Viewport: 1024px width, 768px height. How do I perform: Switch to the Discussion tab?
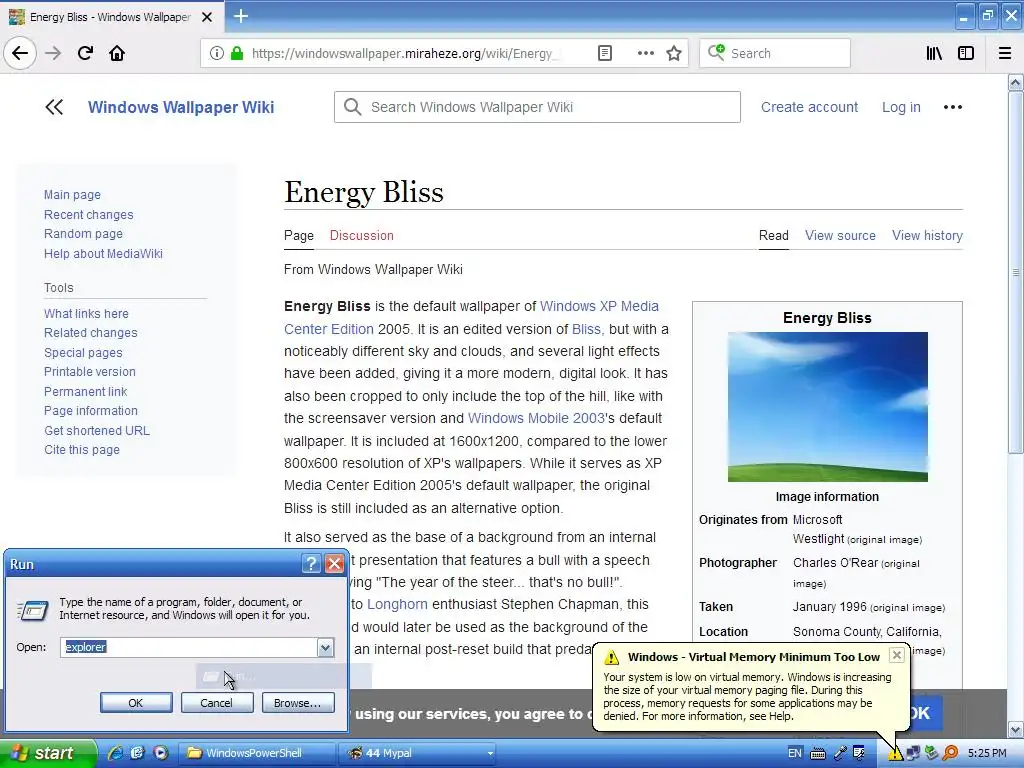361,236
